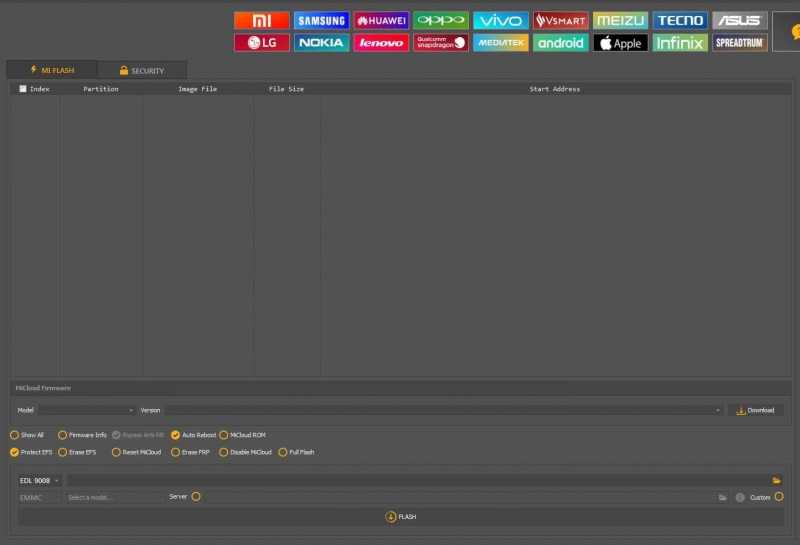This screenshot has height=545, width=800.
Task: Click the Image File column header
Action: [x=197, y=89]
